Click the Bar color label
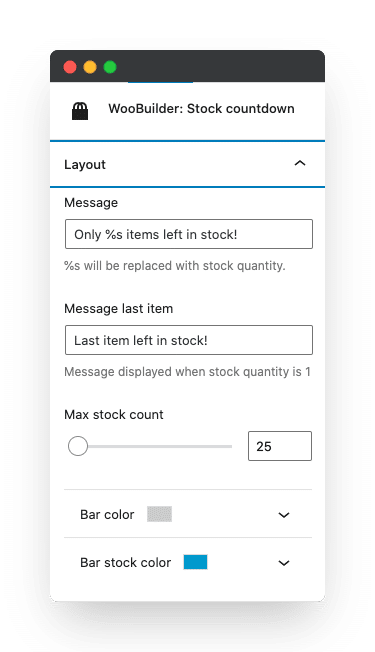375x652 pixels. point(107,514)
